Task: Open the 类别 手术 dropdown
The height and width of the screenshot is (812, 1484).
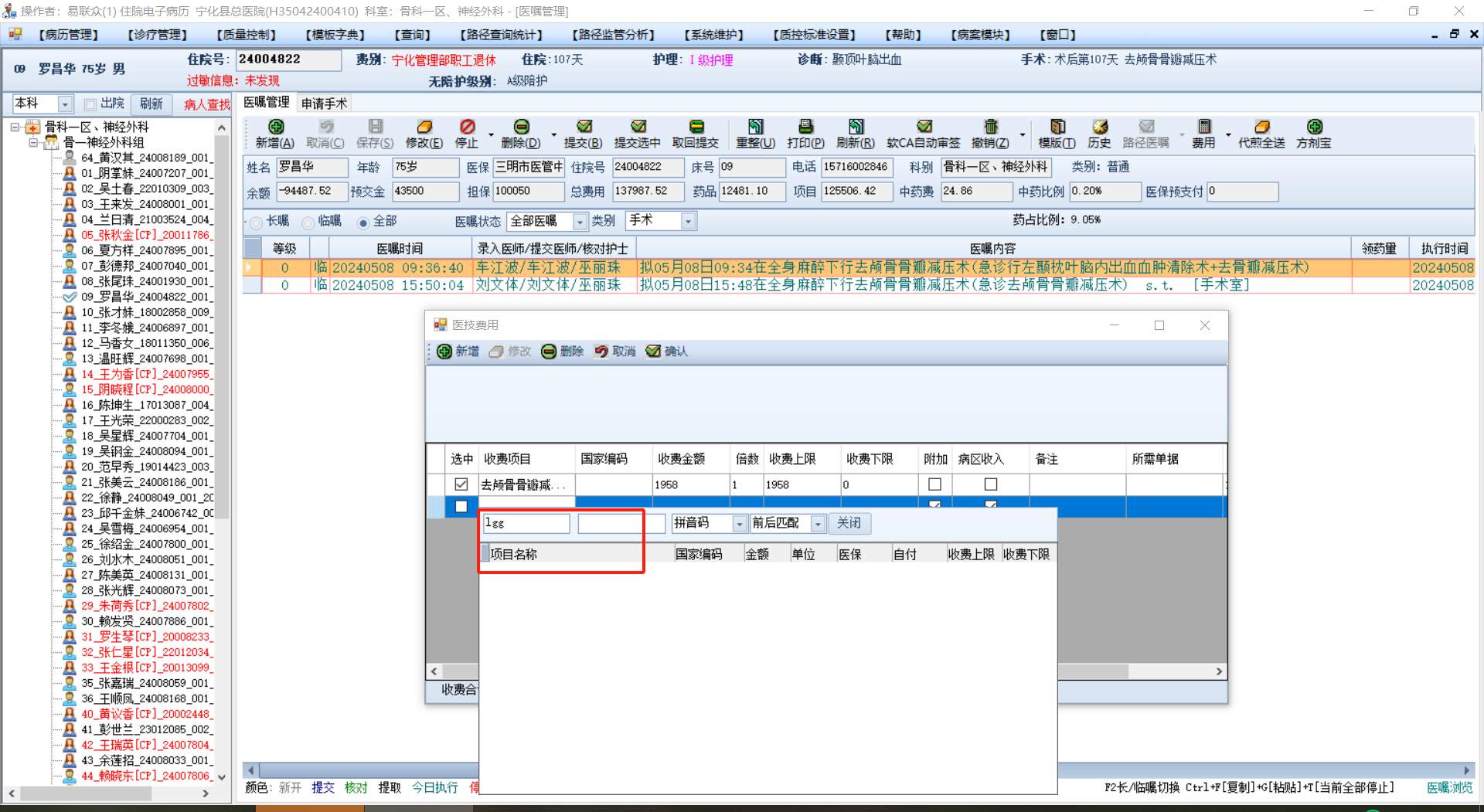Action: pos(688,222)
